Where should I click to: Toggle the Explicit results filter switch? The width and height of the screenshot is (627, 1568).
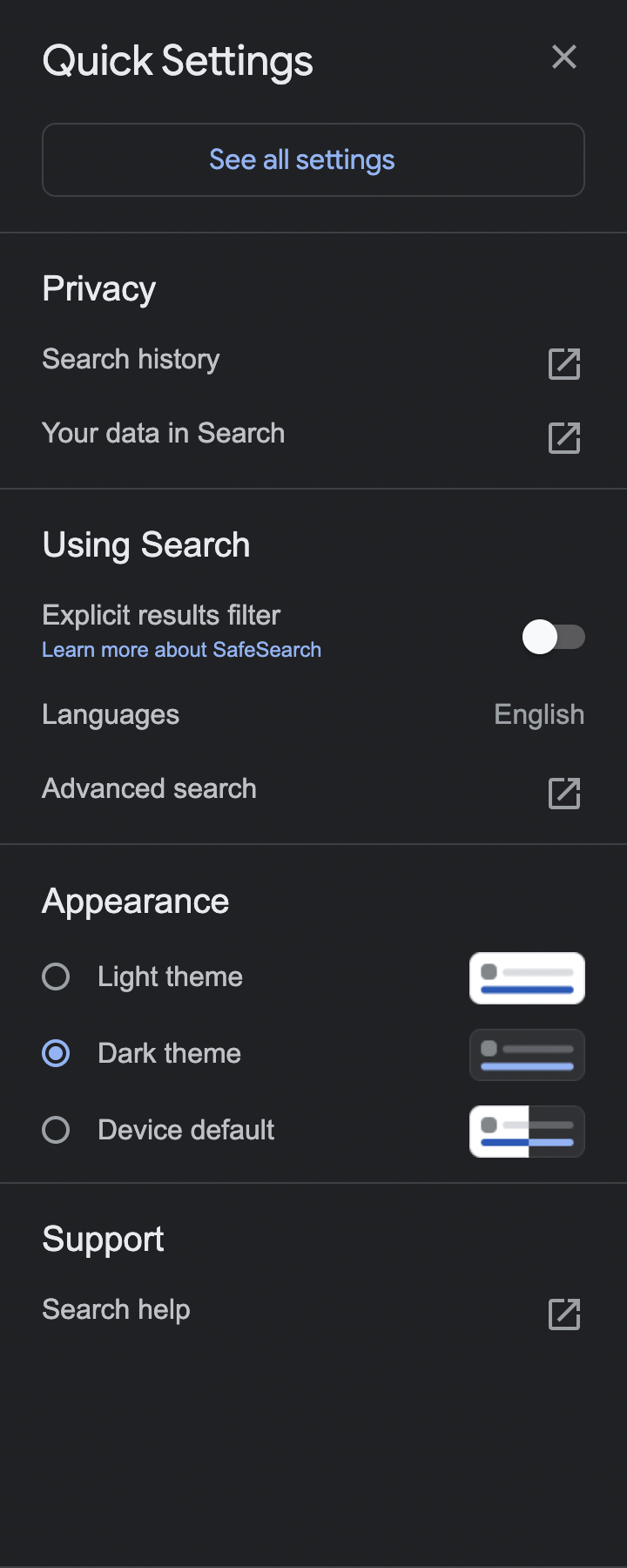click(553, 637)
